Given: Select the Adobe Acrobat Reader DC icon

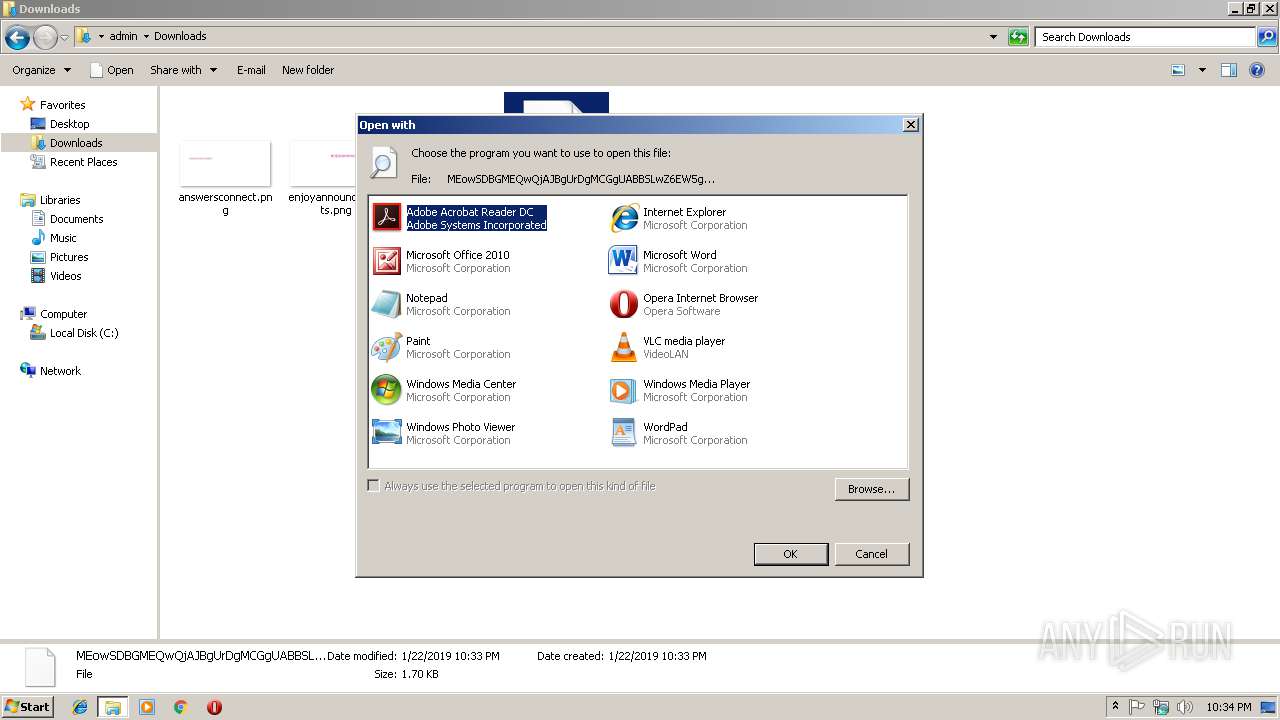Looking at the screenshot, I should tap(387, 217).
